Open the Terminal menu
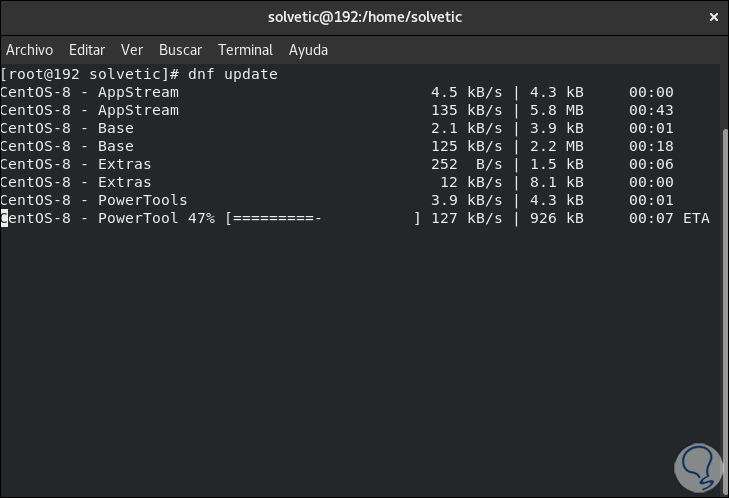Screen dimensions: 729x498 pos(245,49)
